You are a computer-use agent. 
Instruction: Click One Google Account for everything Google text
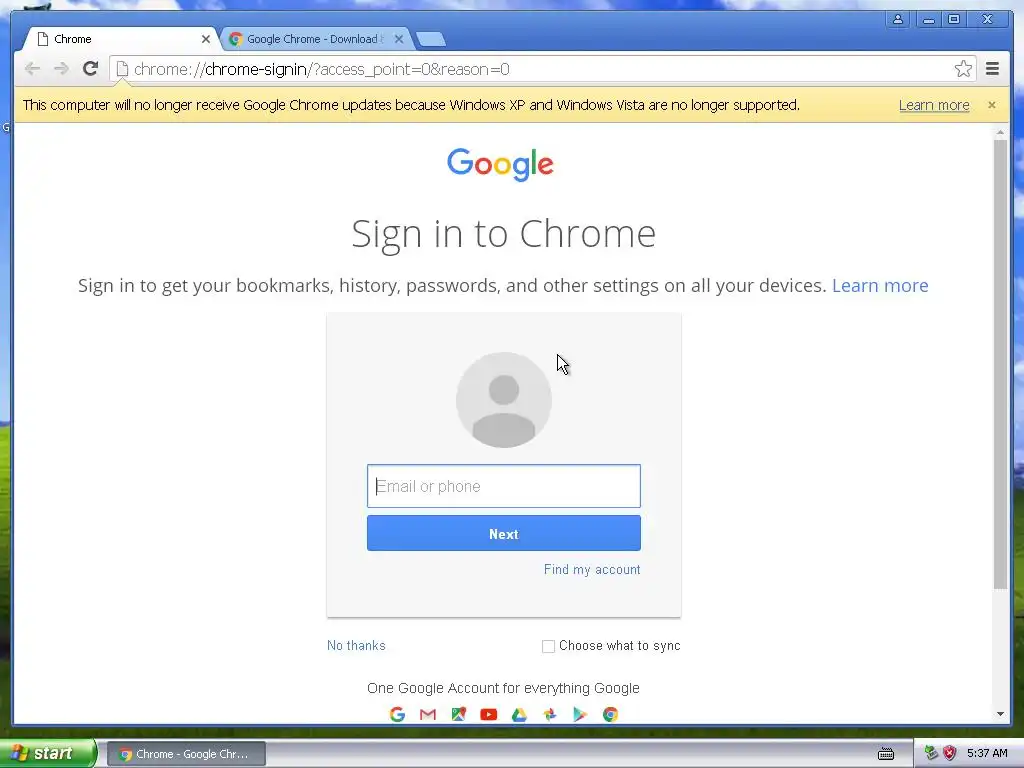click(504, 688)
